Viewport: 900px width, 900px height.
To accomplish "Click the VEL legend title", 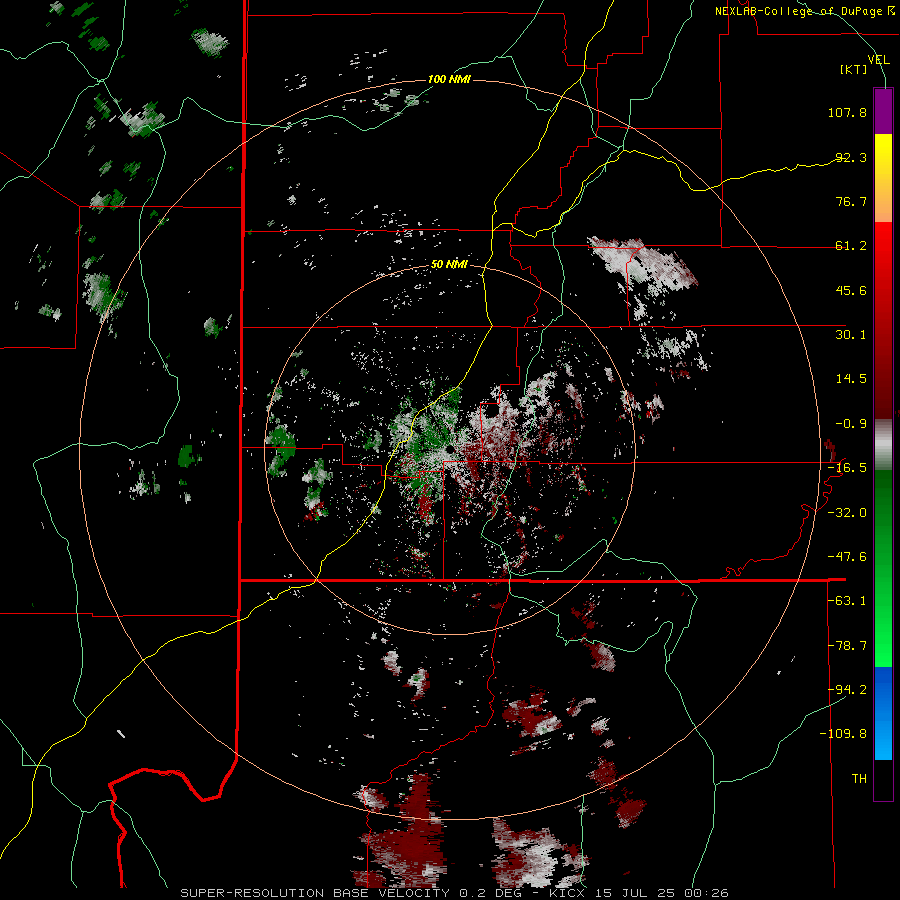I will pos(878,59).
